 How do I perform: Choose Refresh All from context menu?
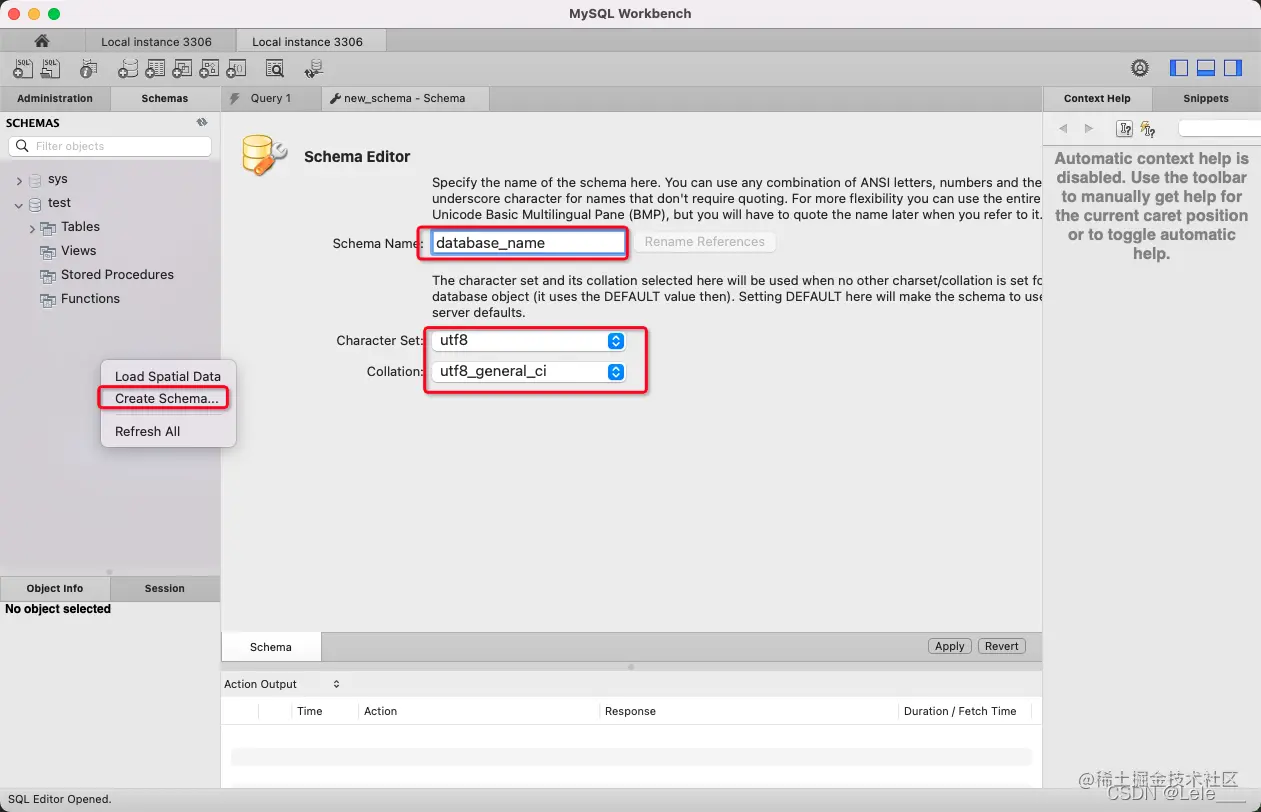click(148, 431)
